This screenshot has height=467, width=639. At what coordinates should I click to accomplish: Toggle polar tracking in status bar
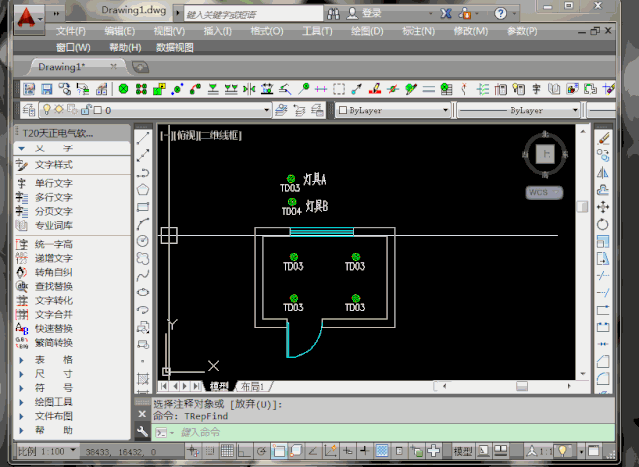point(261,451)
